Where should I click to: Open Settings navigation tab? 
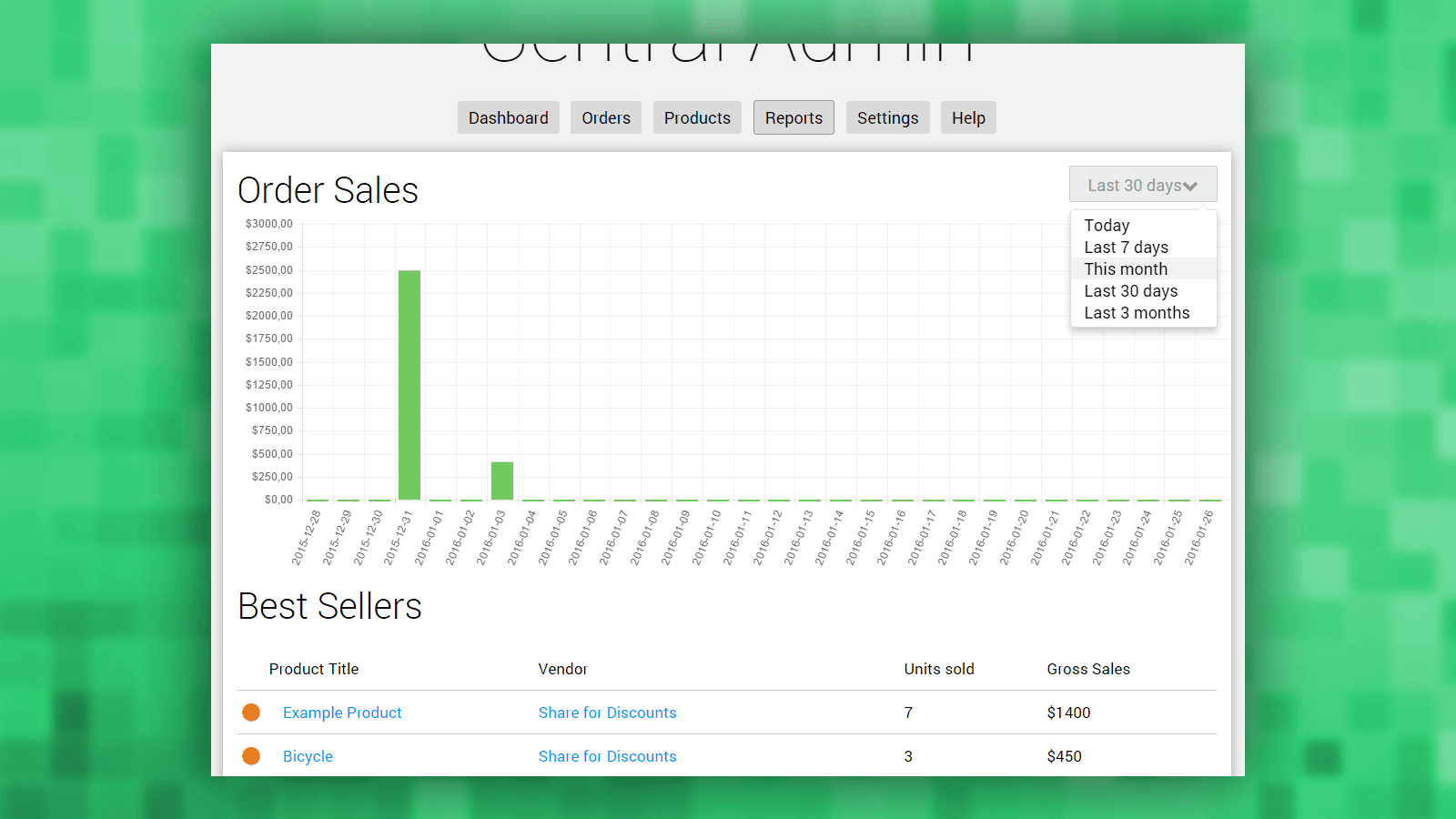(887, 118)
